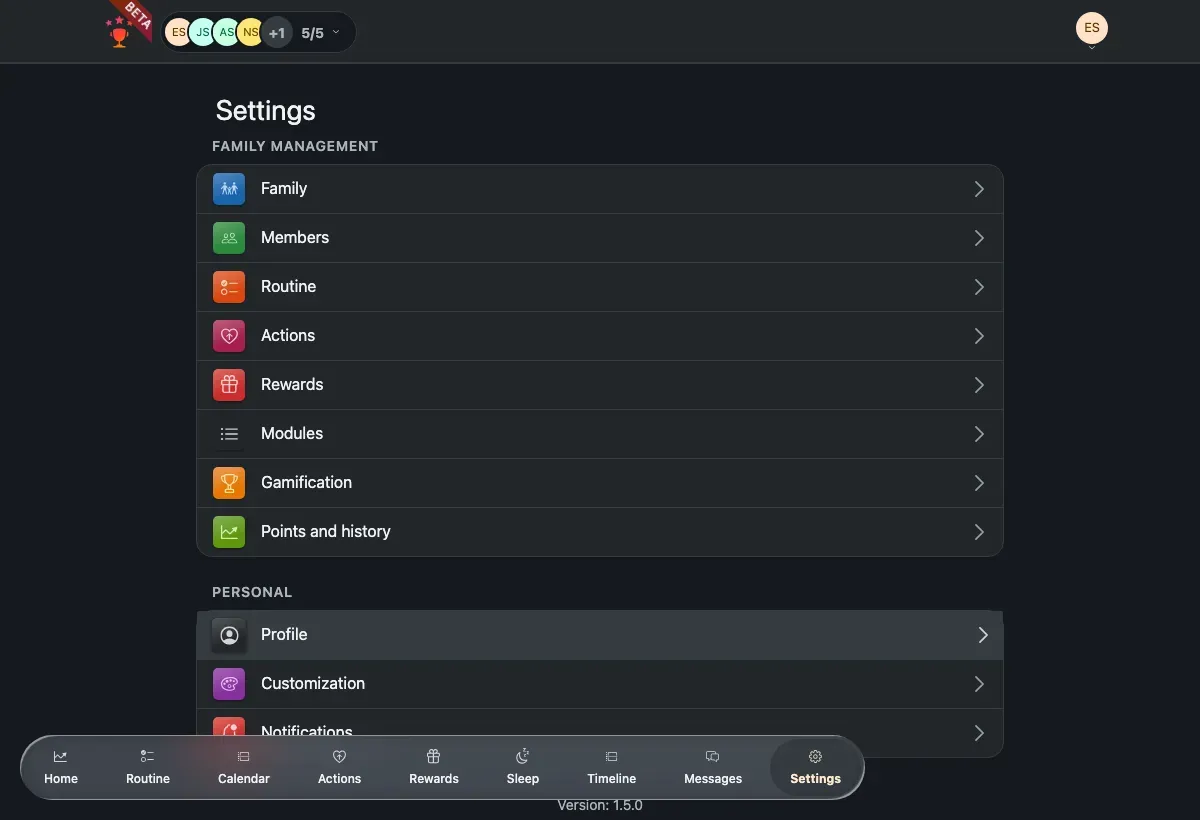Click the pink Actions heart icon
Image resolution: width=1200 pixels, height=820 pixels.
pos(229,336)
